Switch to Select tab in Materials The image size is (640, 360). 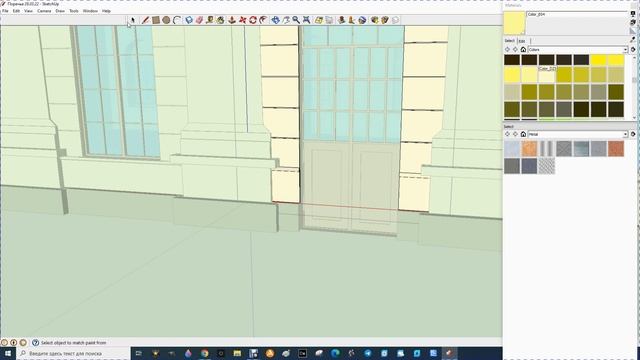[509, 40]
